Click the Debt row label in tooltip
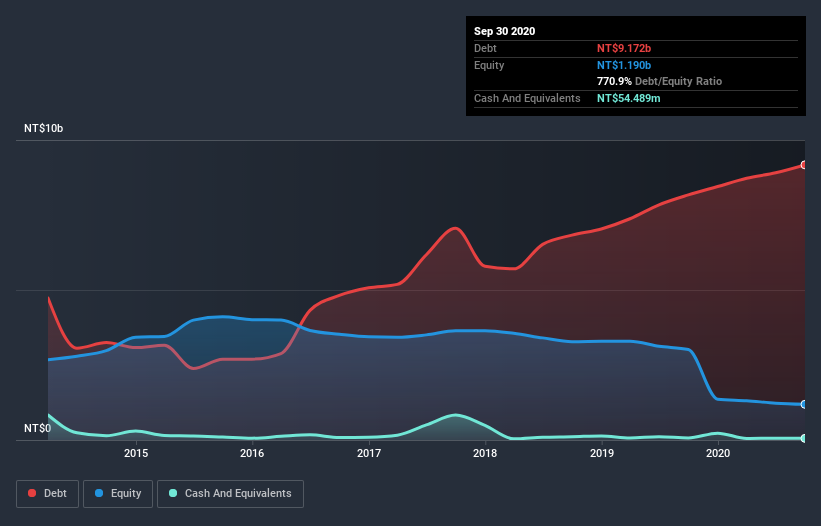The width and height of the screenshot is (821, 526). coord(485,48)
